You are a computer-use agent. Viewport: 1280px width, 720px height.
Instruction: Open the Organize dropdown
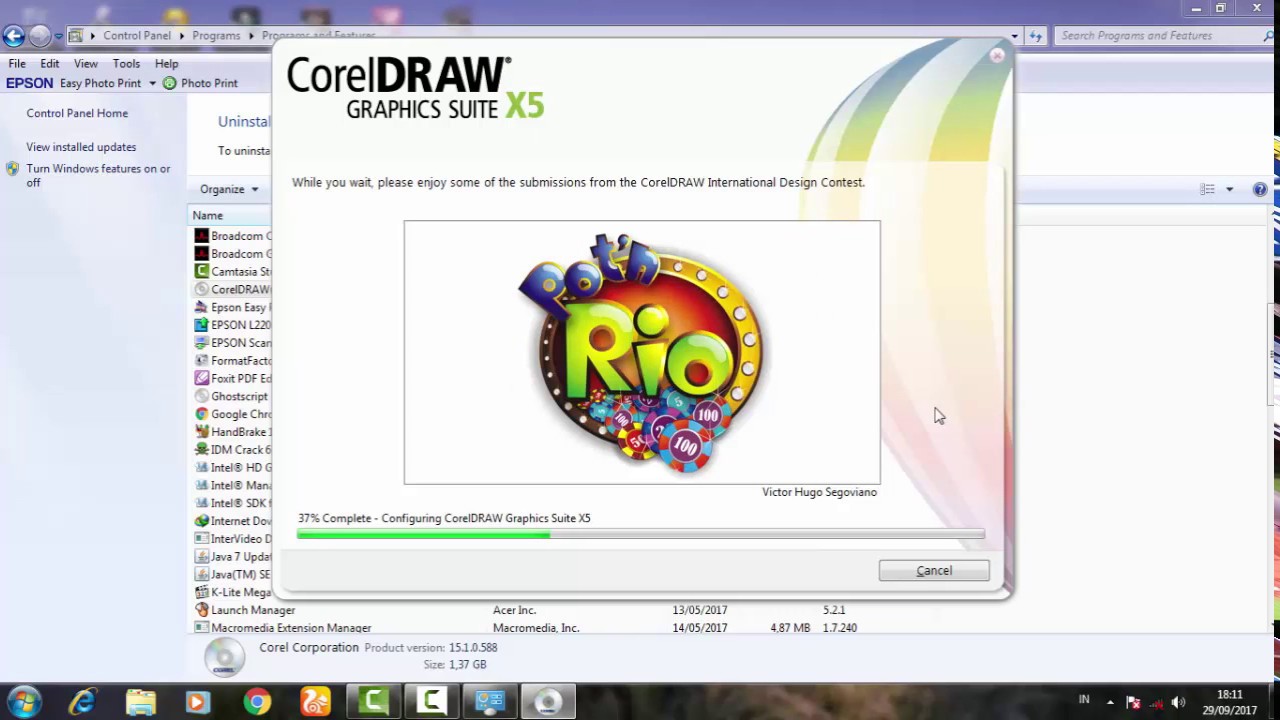coord(229,189)
